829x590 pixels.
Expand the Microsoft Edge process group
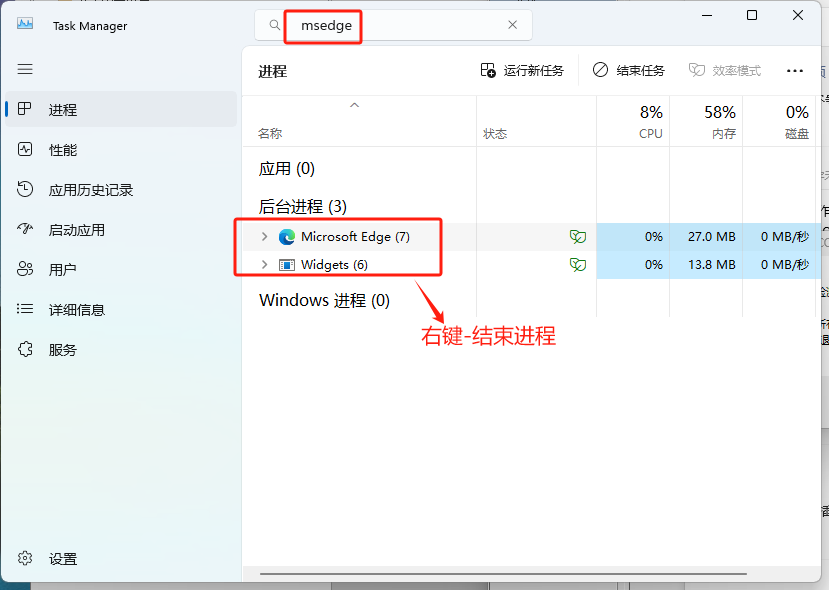[x=264, y=237]
